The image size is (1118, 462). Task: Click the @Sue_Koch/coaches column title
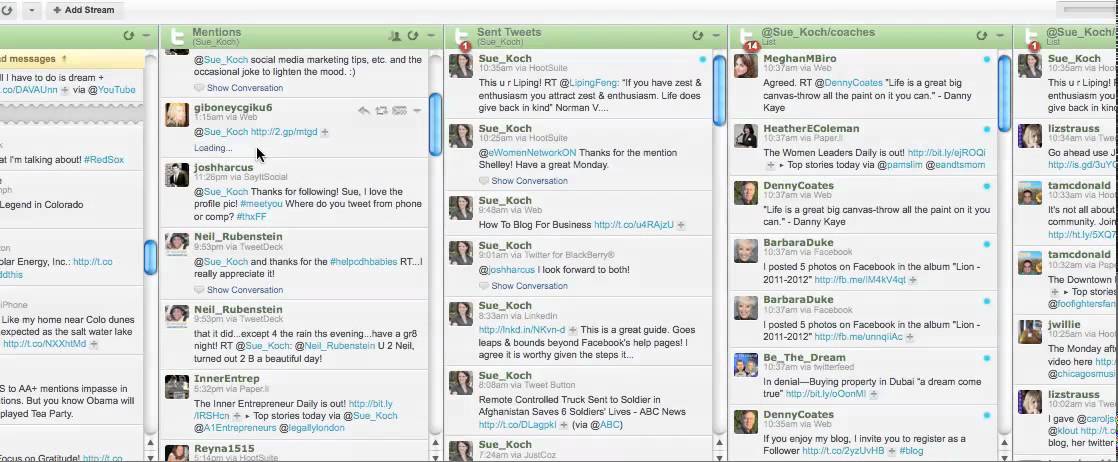tap(818, 32)
